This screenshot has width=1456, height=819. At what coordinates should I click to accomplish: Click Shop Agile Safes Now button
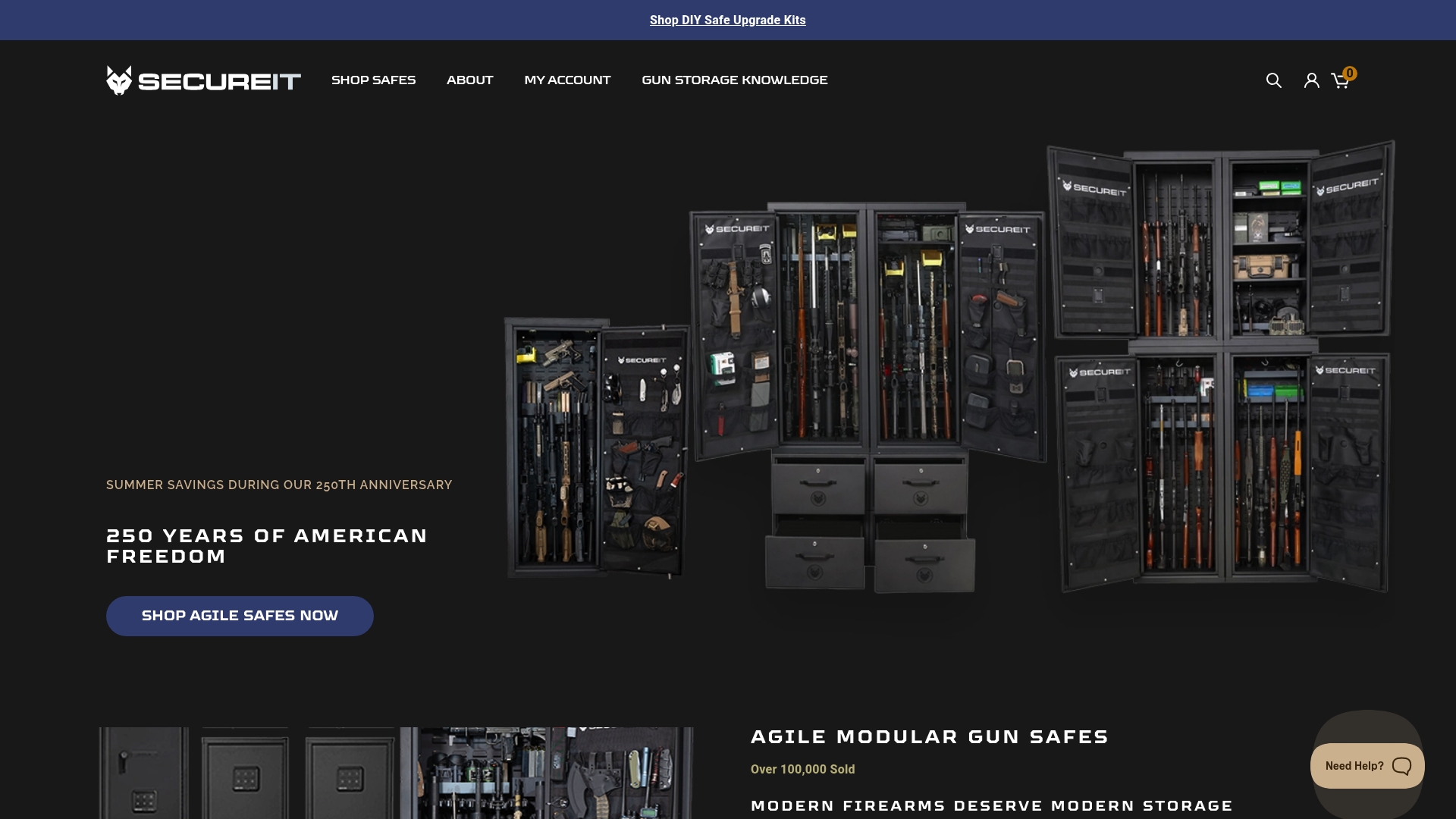[240, 616]
